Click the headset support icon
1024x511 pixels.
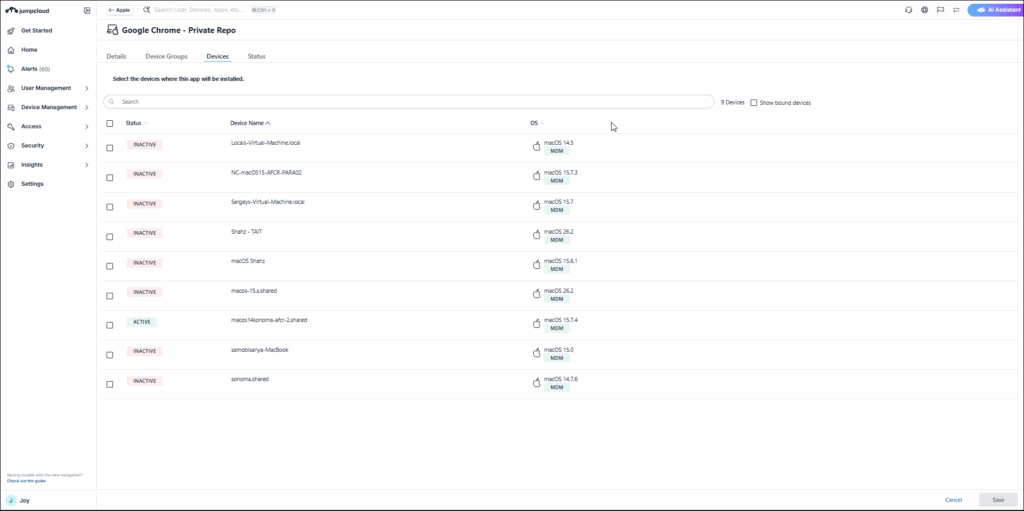[908, 10]
